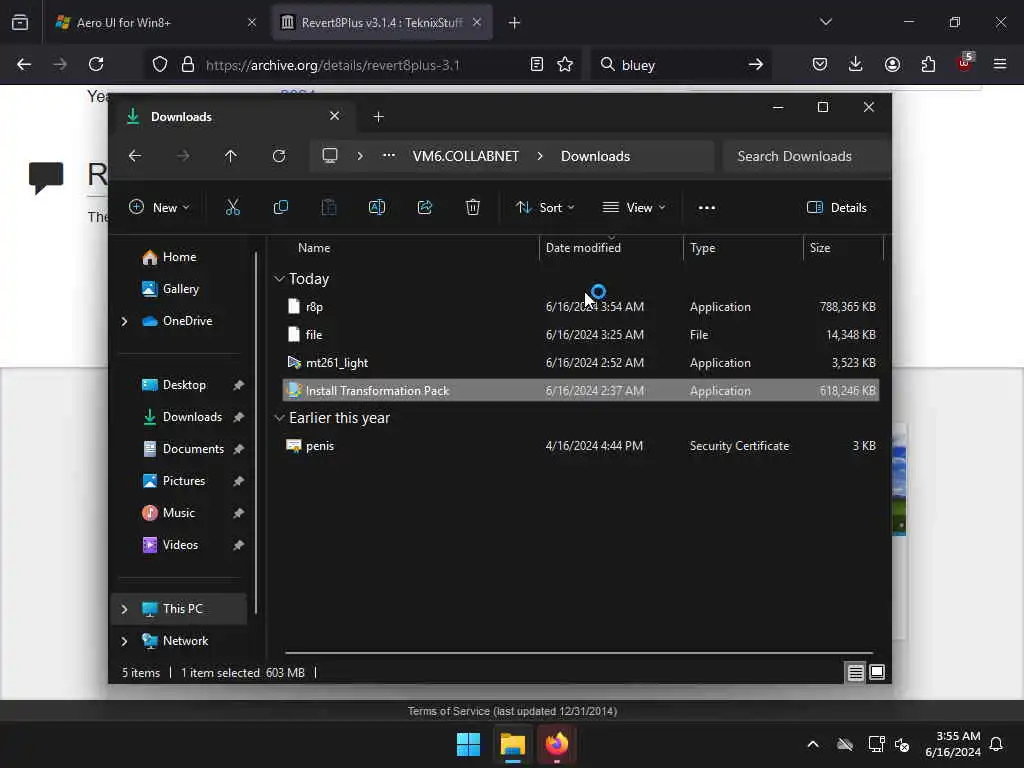Collapse the Earlier this year group
The image size is (1024, 768).
coord(279,418)
